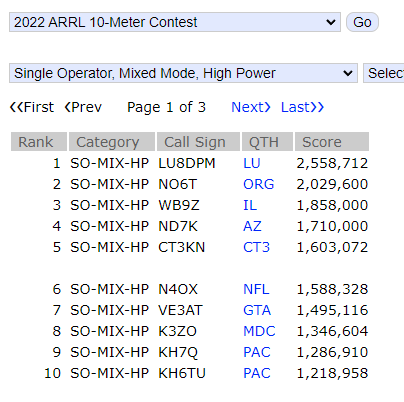The height and width of the screenshot is (402, 404).
Task: Open the GTA QTH link
Action: [x=257, y=310]
